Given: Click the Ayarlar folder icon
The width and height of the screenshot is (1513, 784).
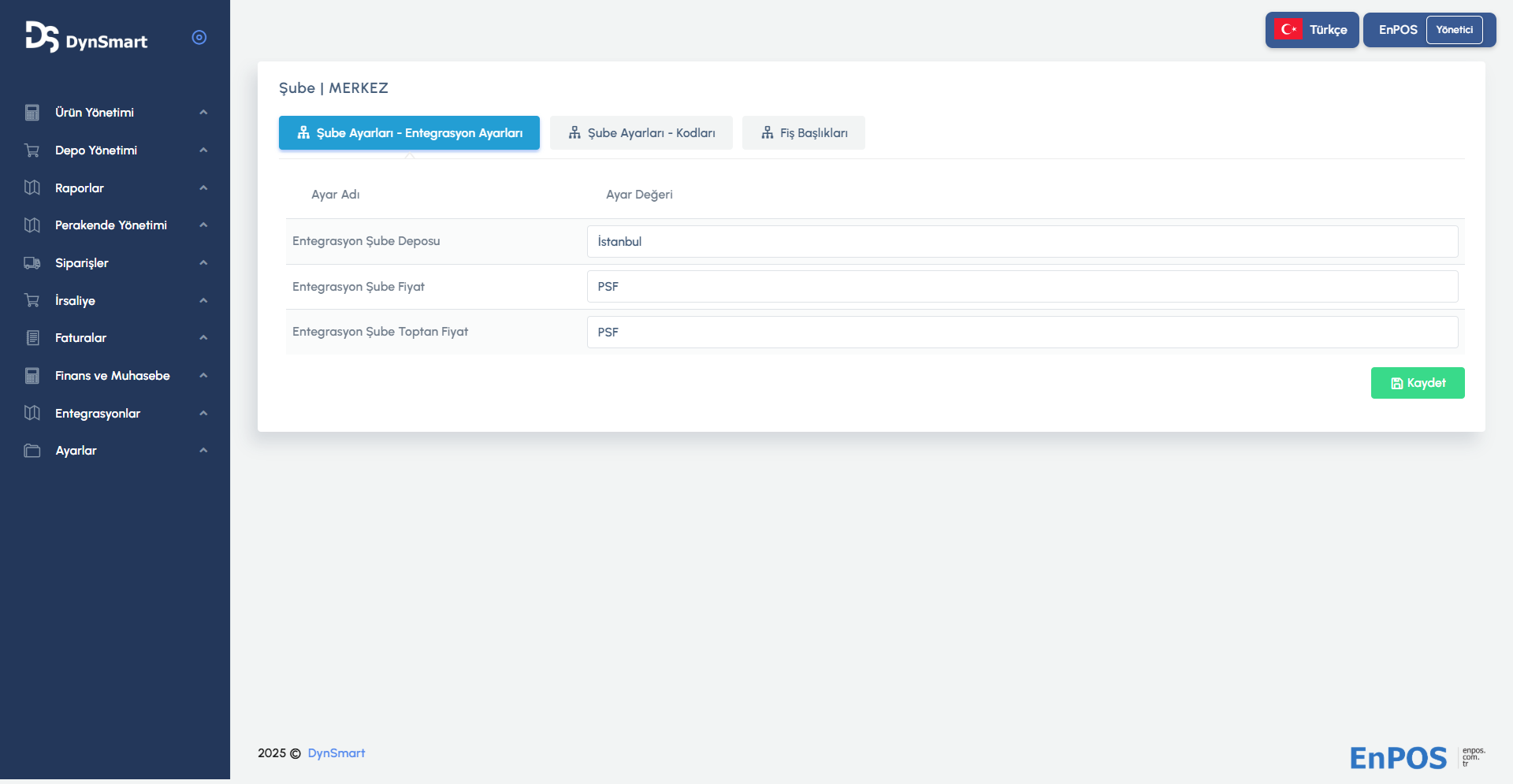Looking at the screenshot, I should tap(32, 451).
